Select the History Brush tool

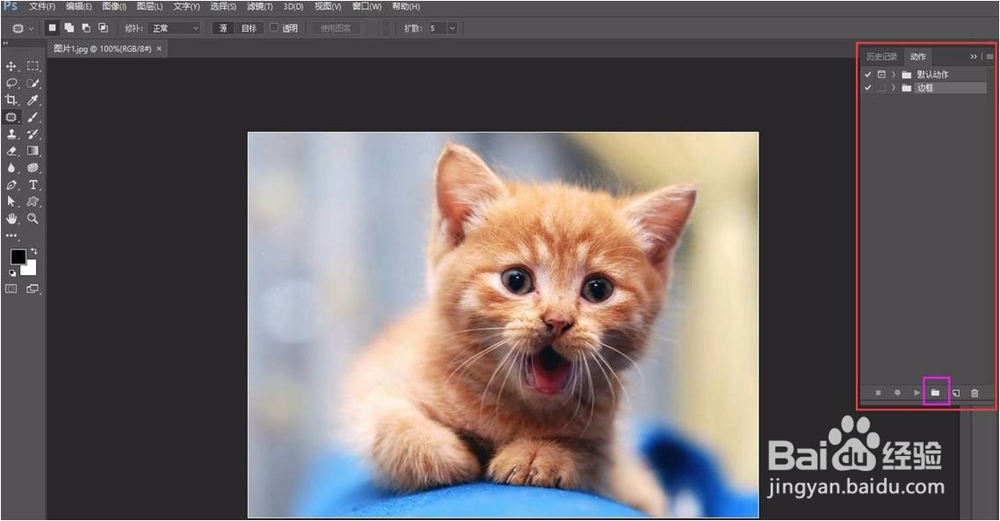(33, 134)
